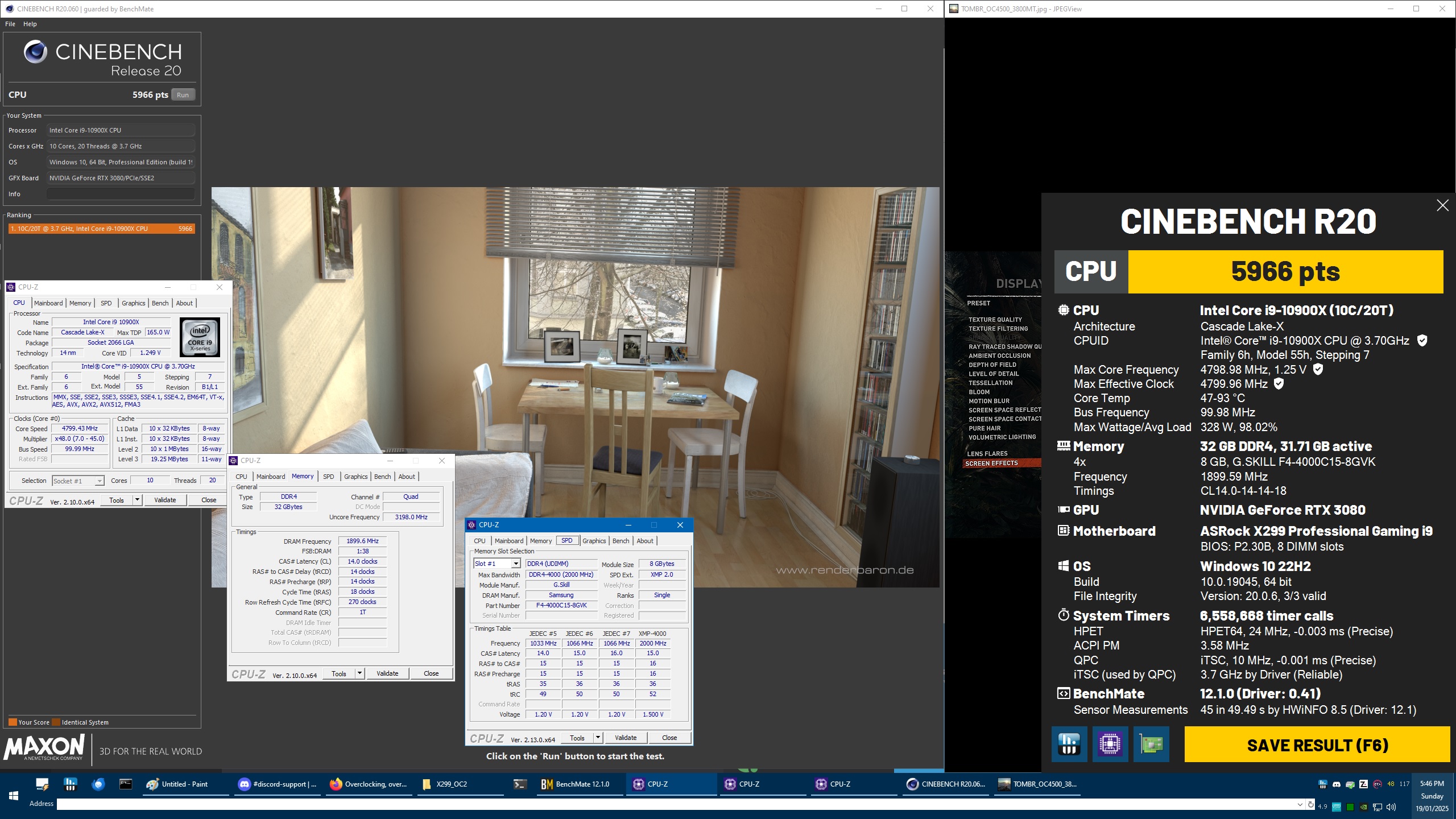Switch to the Untitled - Paint window
1456x819 pixels.
tap(186, 784)
